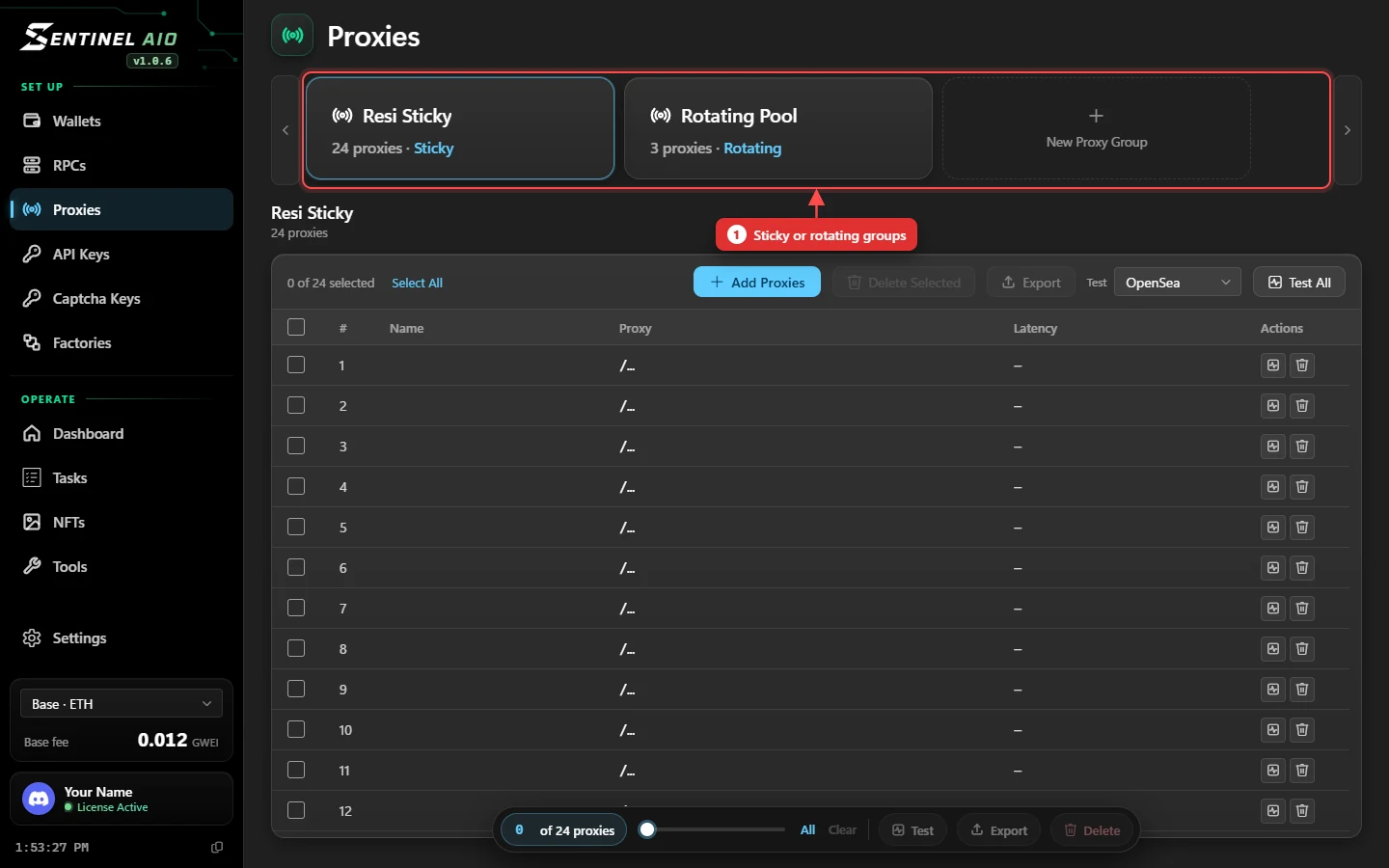This screenshot has height=868, width=1389.
Task: Delete the proxy in row 2
Action: pos(1302,406)
